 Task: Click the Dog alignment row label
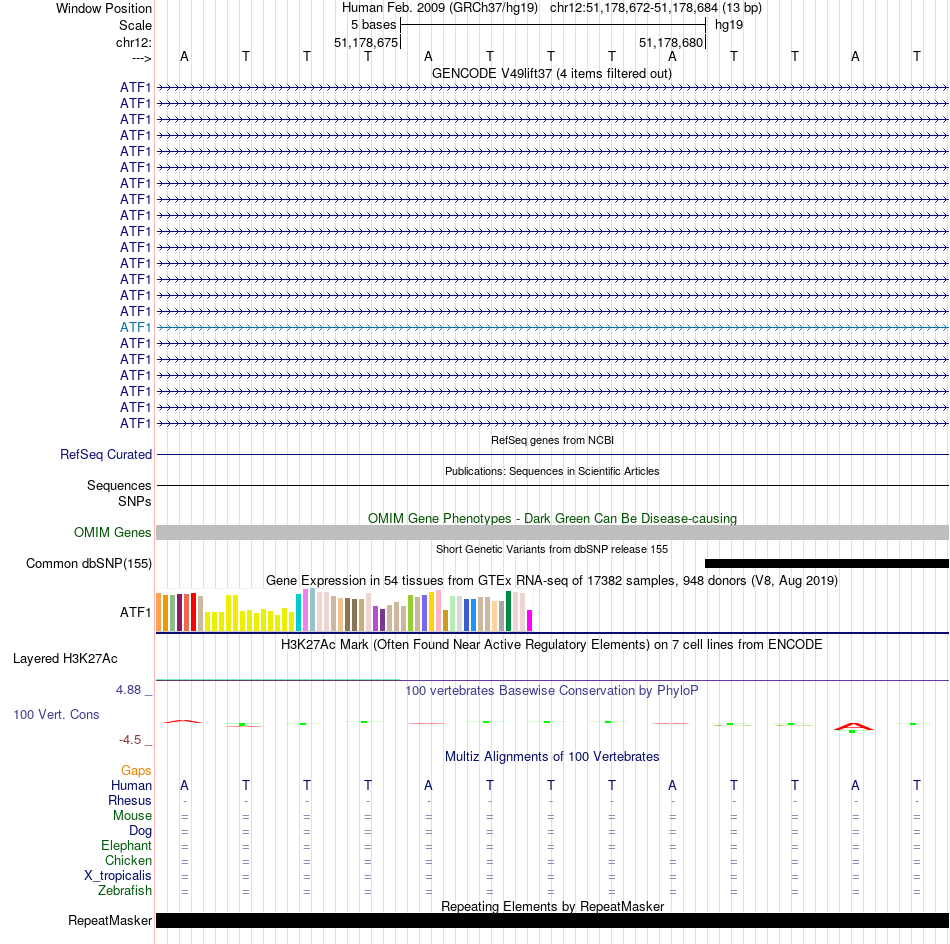click(140, 831)
